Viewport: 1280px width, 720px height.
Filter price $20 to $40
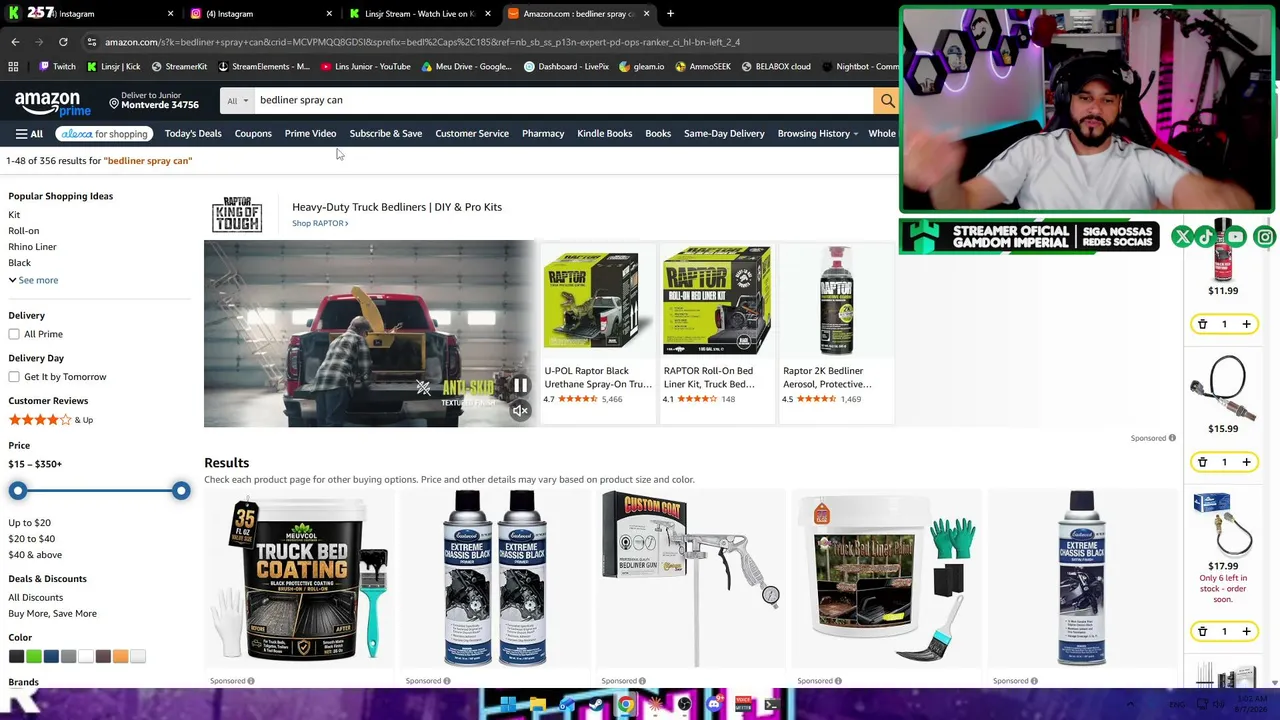click(31, 539)
